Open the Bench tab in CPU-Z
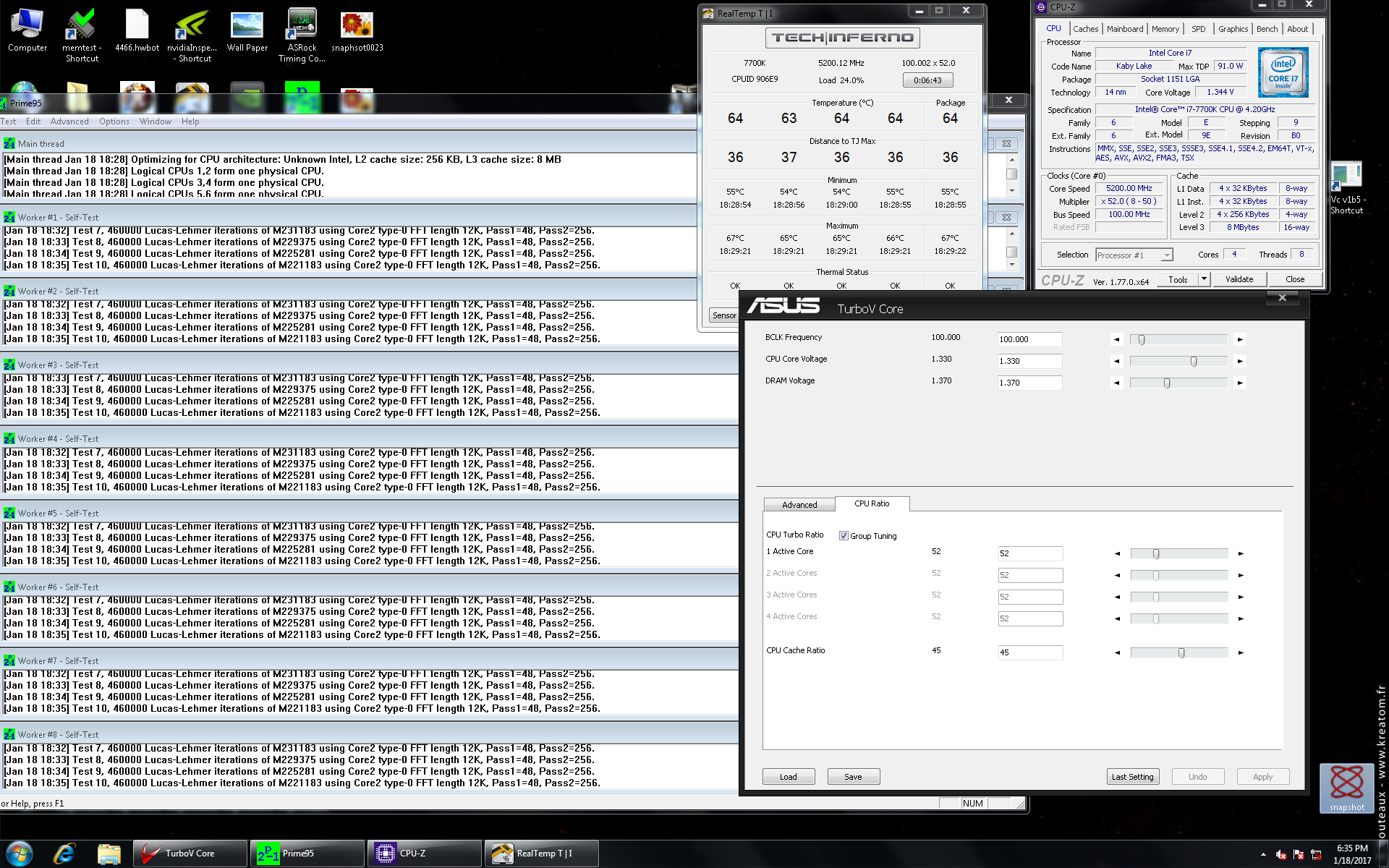 [x=1267, y=29]
